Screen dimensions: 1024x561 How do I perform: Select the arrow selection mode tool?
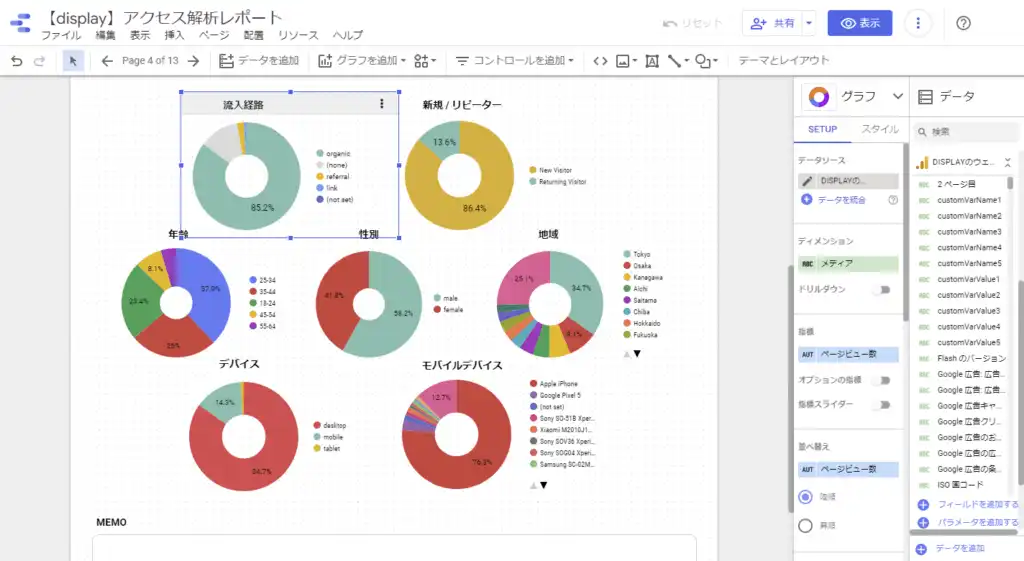point(72,61)
